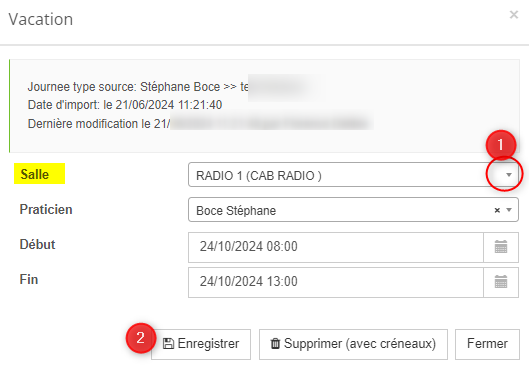Click the Date d'import text line
529x368 pixels.
pos(125,105)
